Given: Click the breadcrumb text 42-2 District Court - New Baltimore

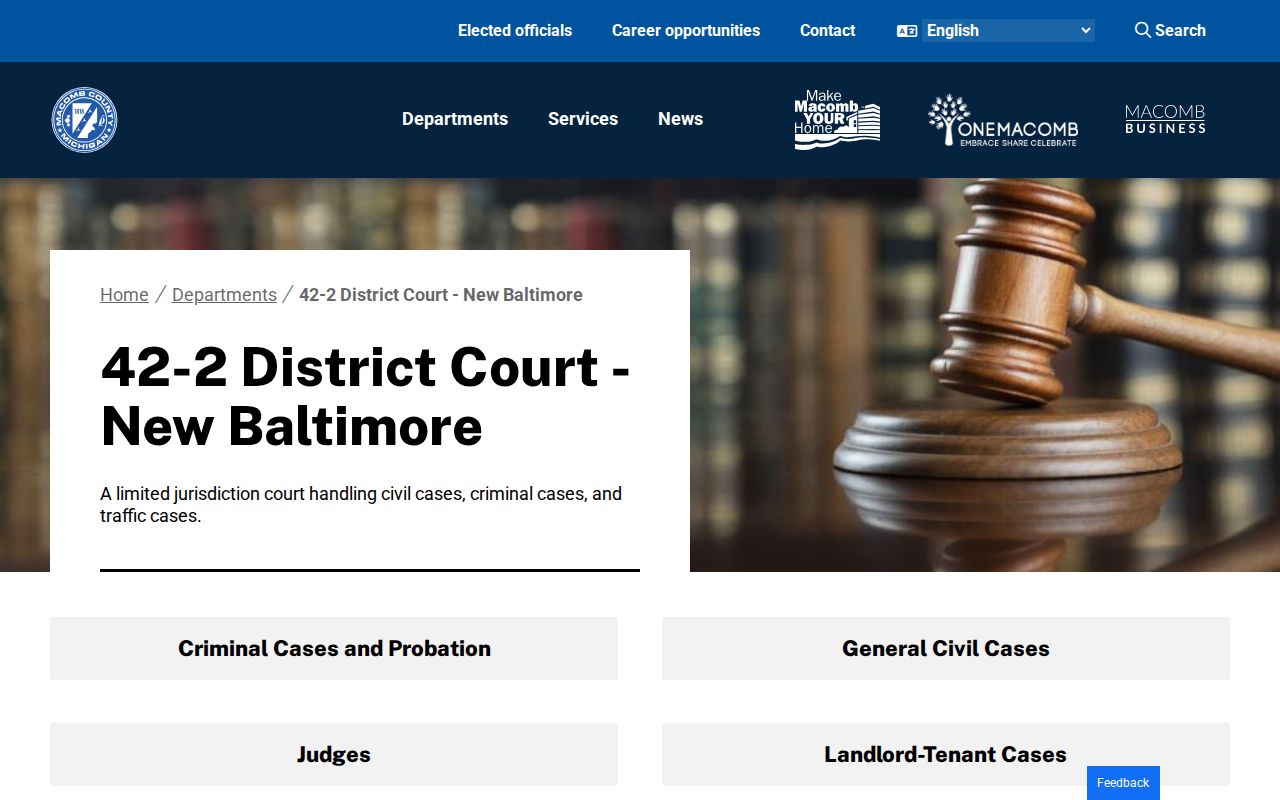Looking at the screenshot, I should click(x=441, y=295).
